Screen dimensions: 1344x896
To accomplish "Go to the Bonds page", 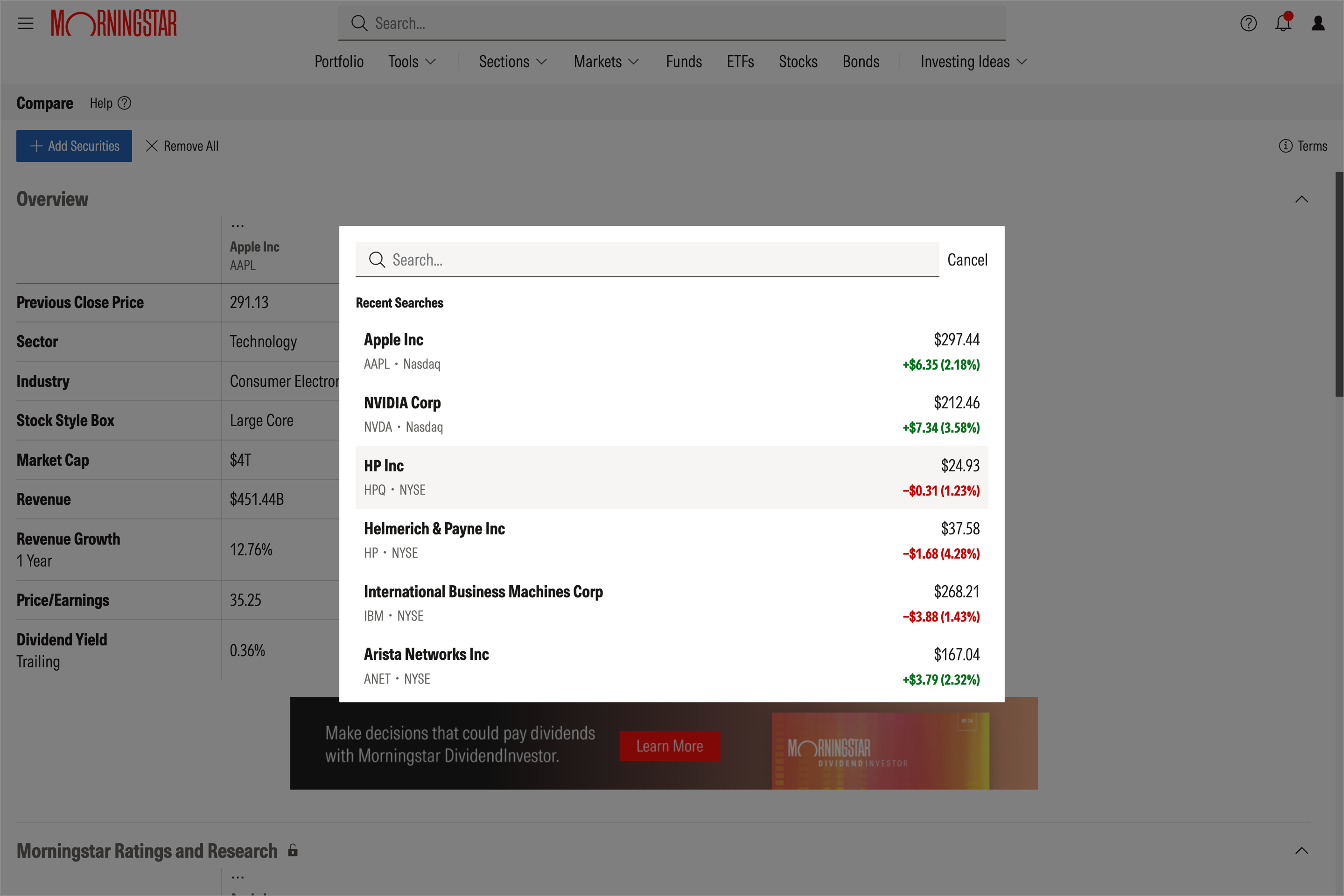I will [861, 62].
